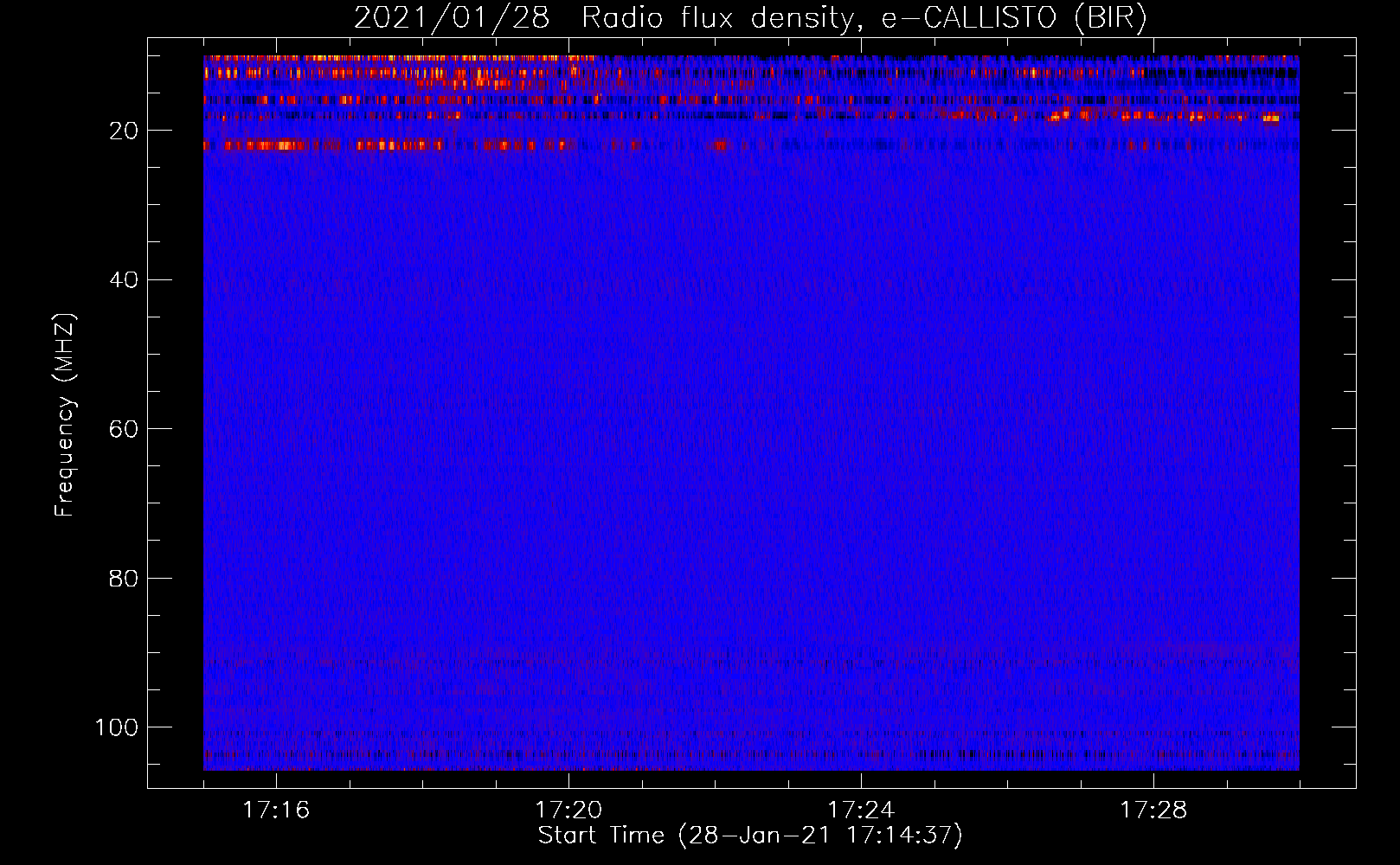Click the '17:24' time tick label
Image resolution: width=1400 pixels, height=865 pixels.
tap(861, 811)
